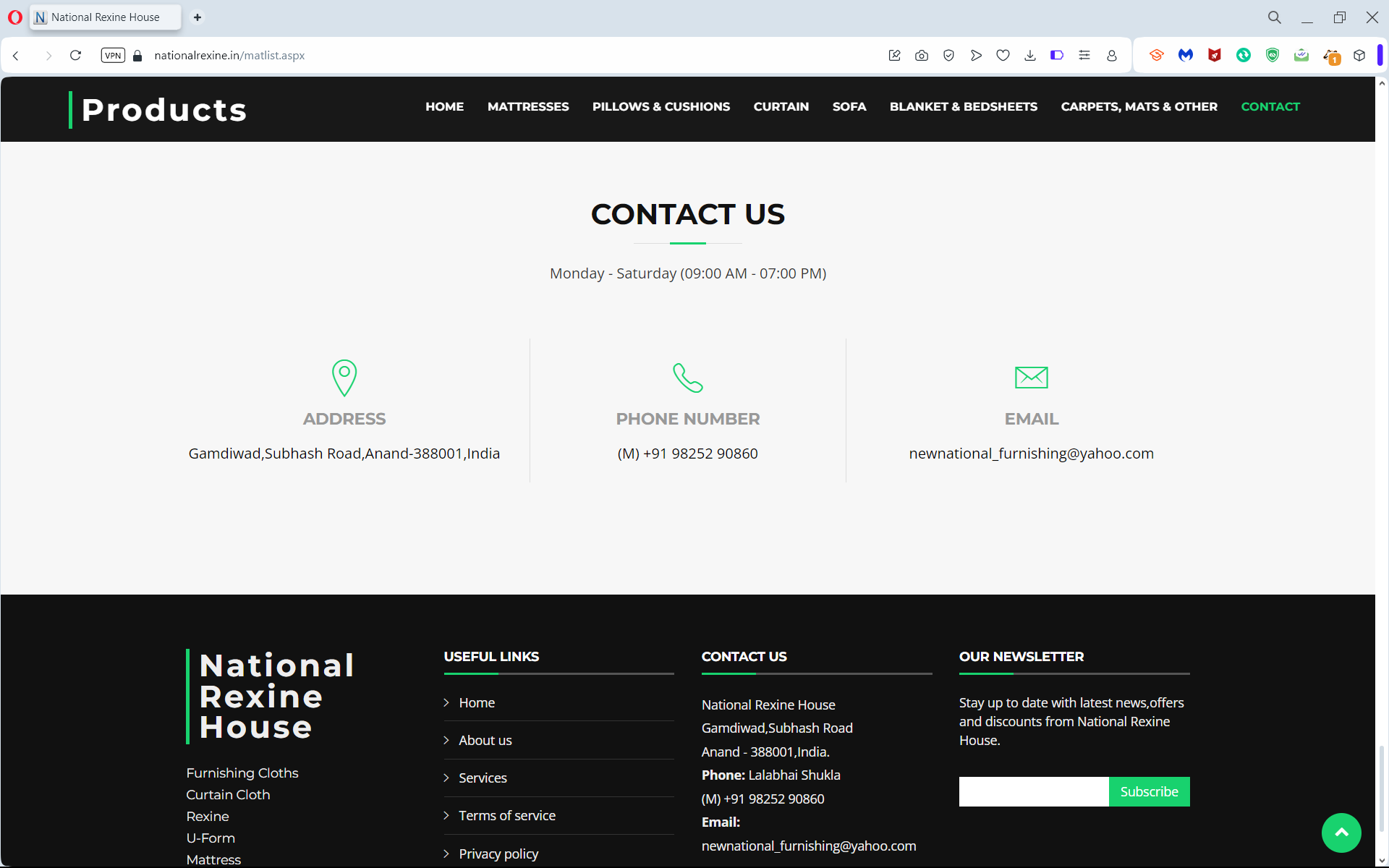Click the newsletter email input field
This screenshot has height=868, width=1389.
click(1034, 791)
